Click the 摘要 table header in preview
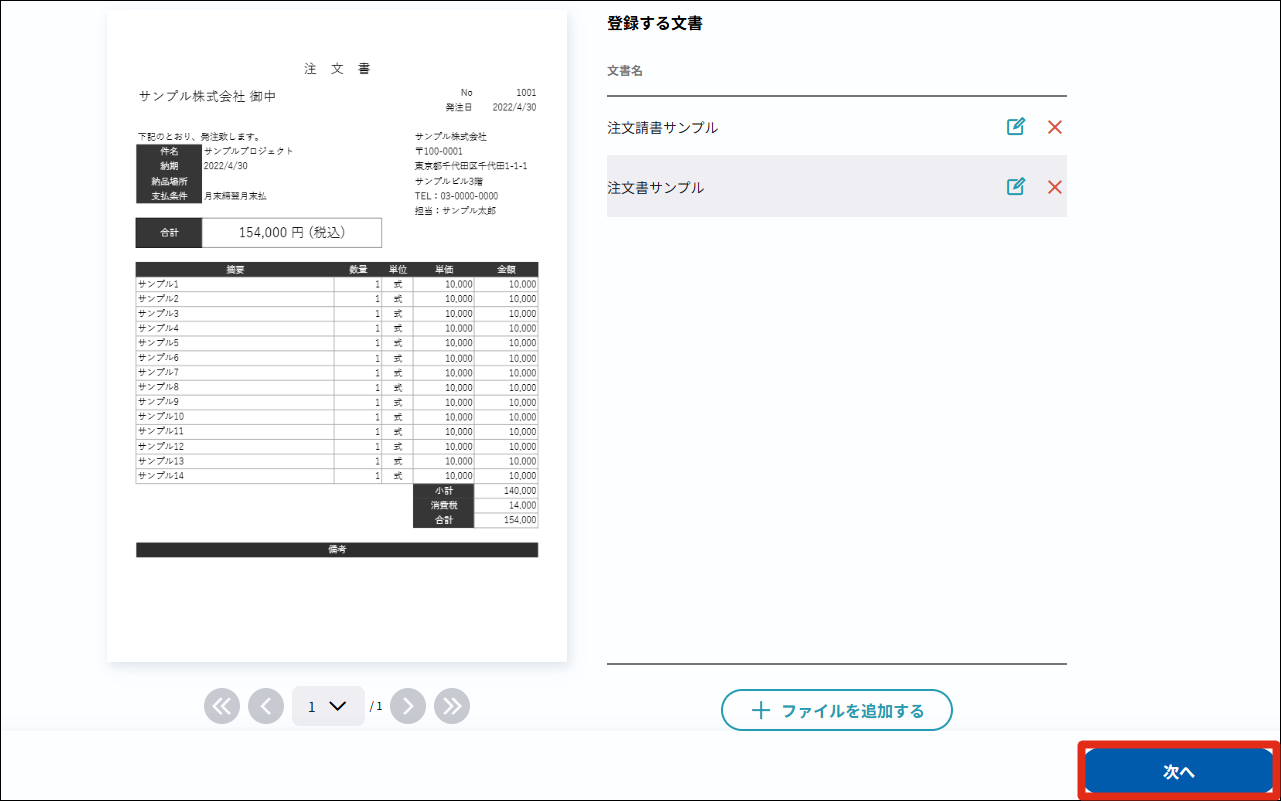The height and width of the screenshot is (801, 1281). point(236,270)
